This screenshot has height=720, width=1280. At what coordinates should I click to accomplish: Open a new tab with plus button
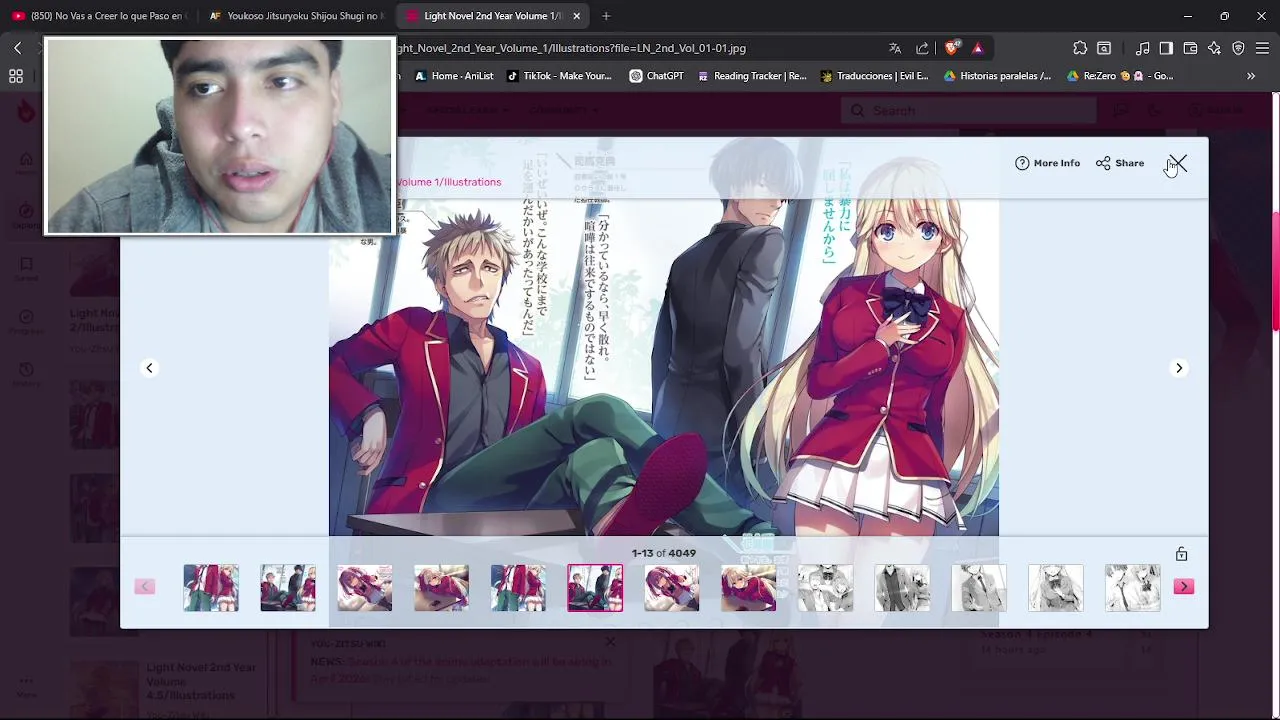pos(606,16)
